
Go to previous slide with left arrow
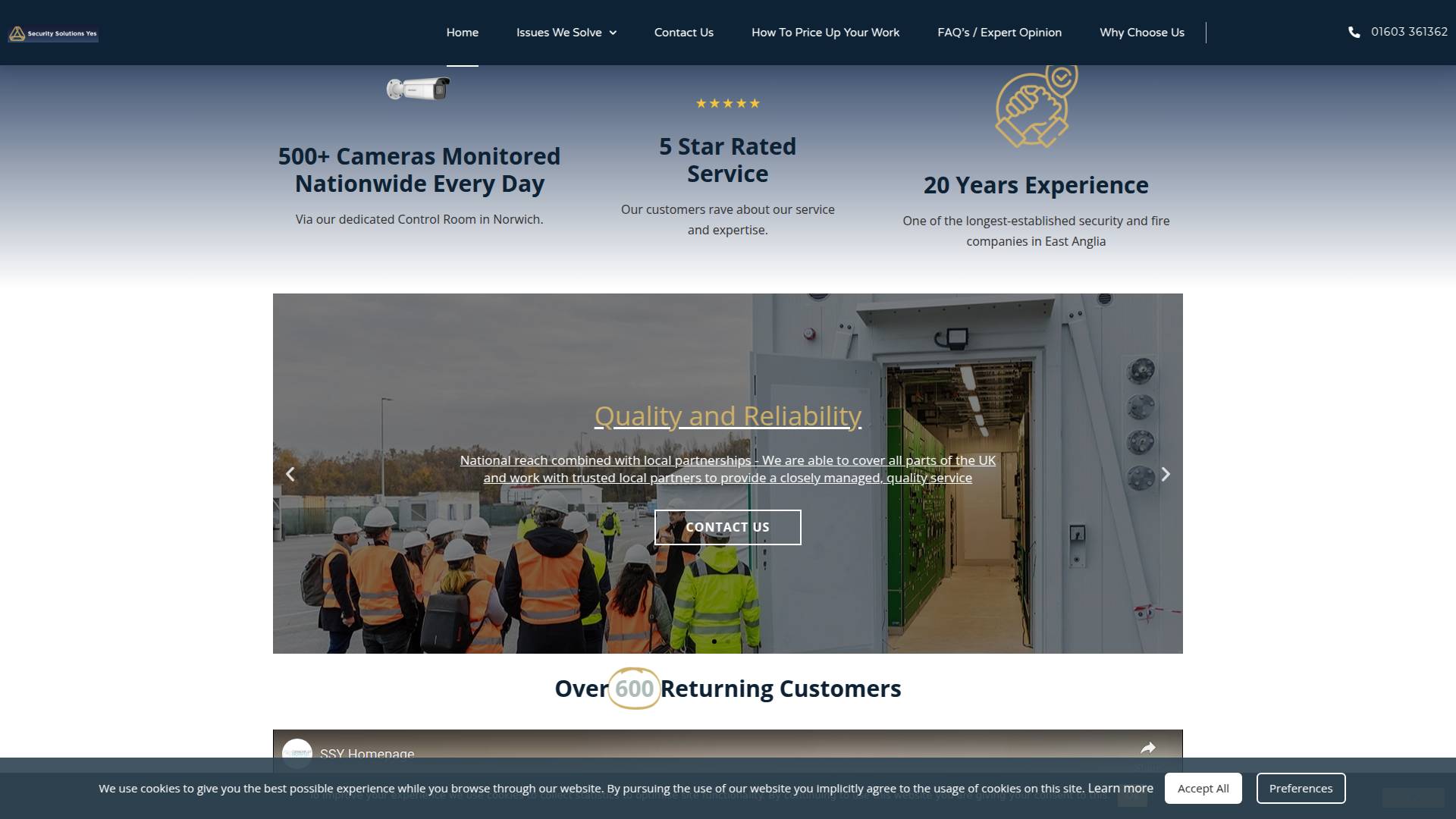click(290, 474)
